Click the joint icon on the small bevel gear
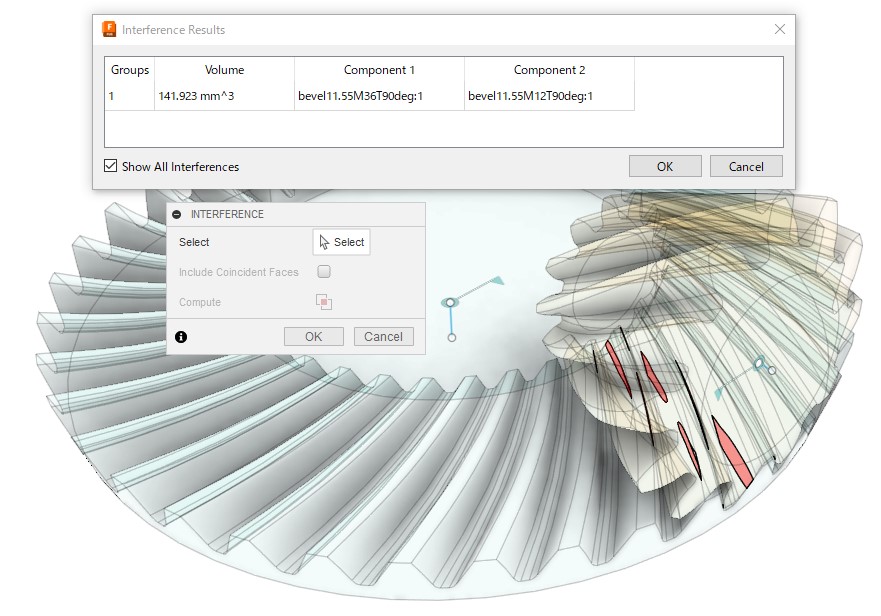Screen dimensions: 881x616 pyautogui.click(x=761, y=364)
